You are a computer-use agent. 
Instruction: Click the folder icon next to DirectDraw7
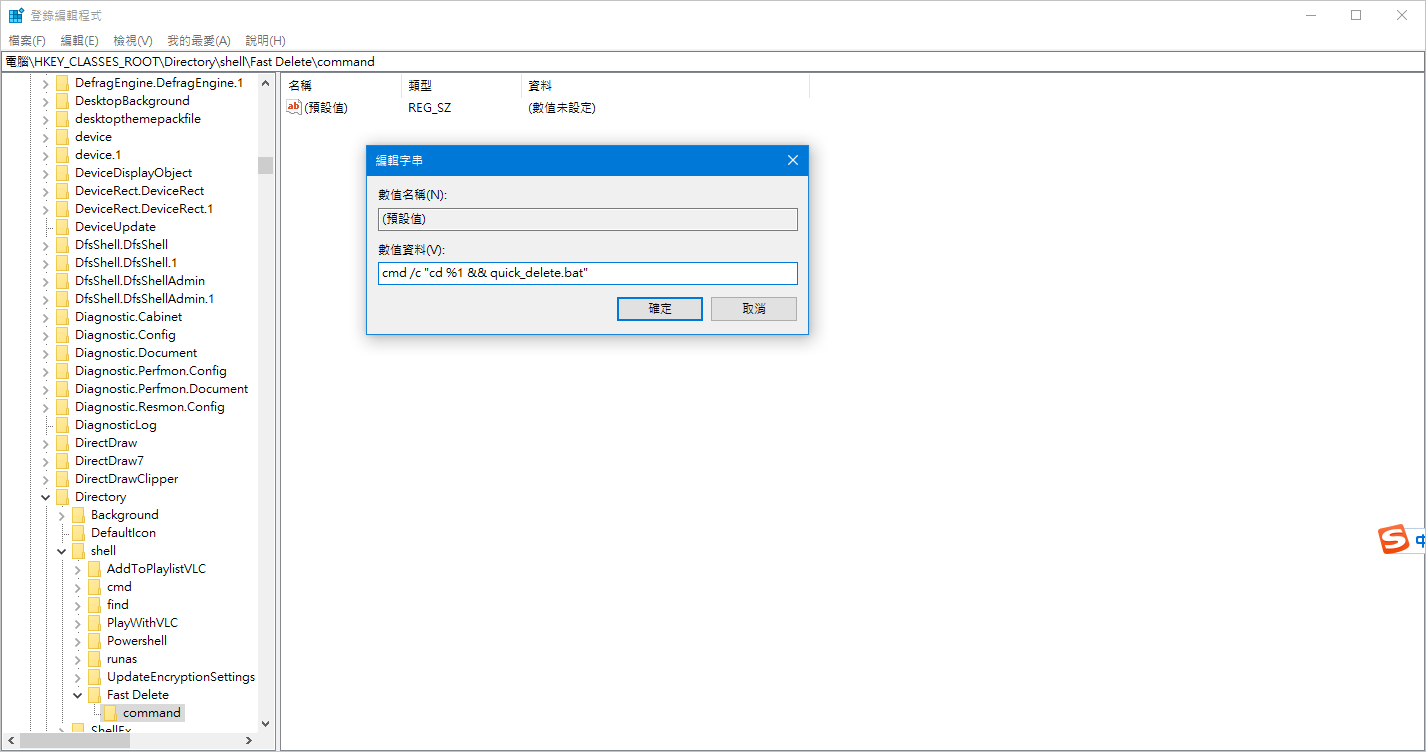(x=62, y=461)
